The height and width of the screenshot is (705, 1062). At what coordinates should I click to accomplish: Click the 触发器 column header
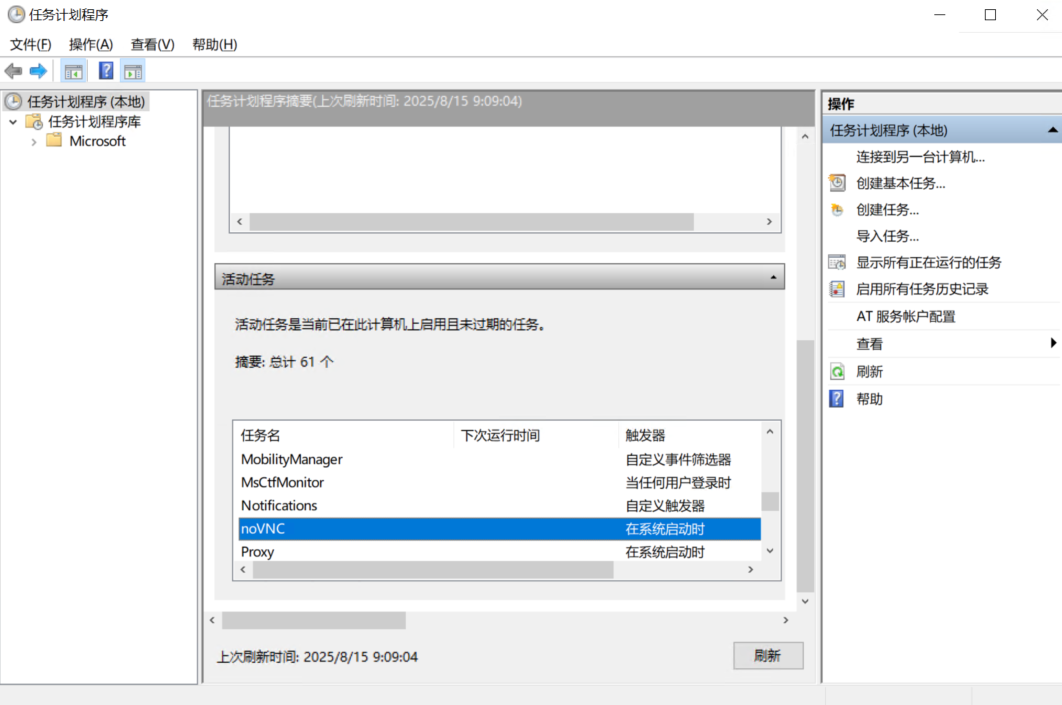coord(689,435)
